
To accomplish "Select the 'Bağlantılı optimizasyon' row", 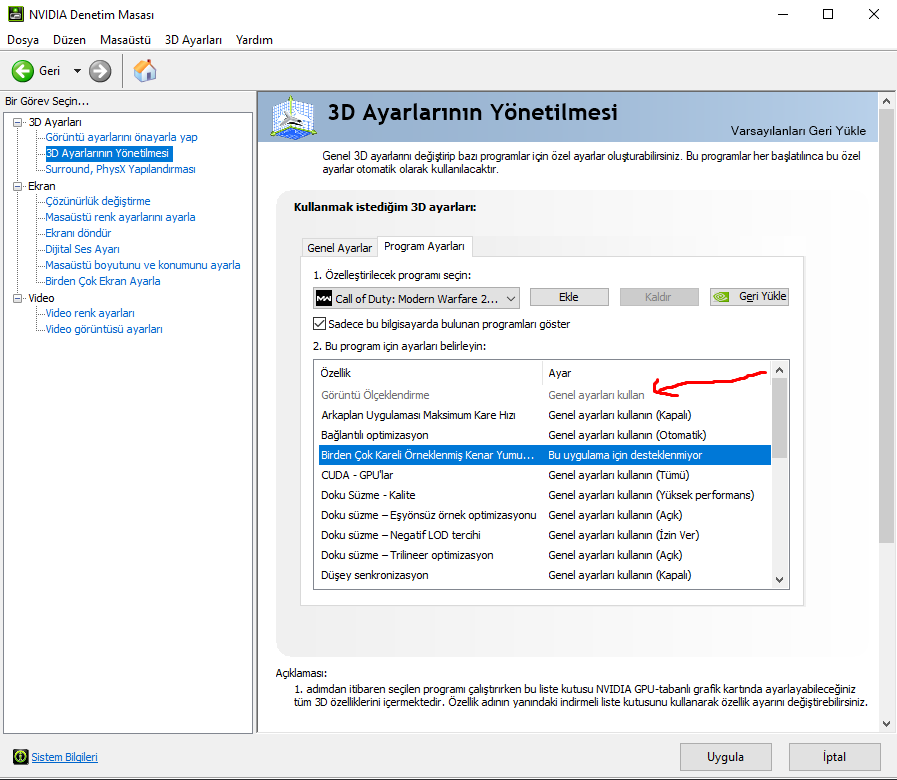I will pyautogui.click(x=545, y=435).
